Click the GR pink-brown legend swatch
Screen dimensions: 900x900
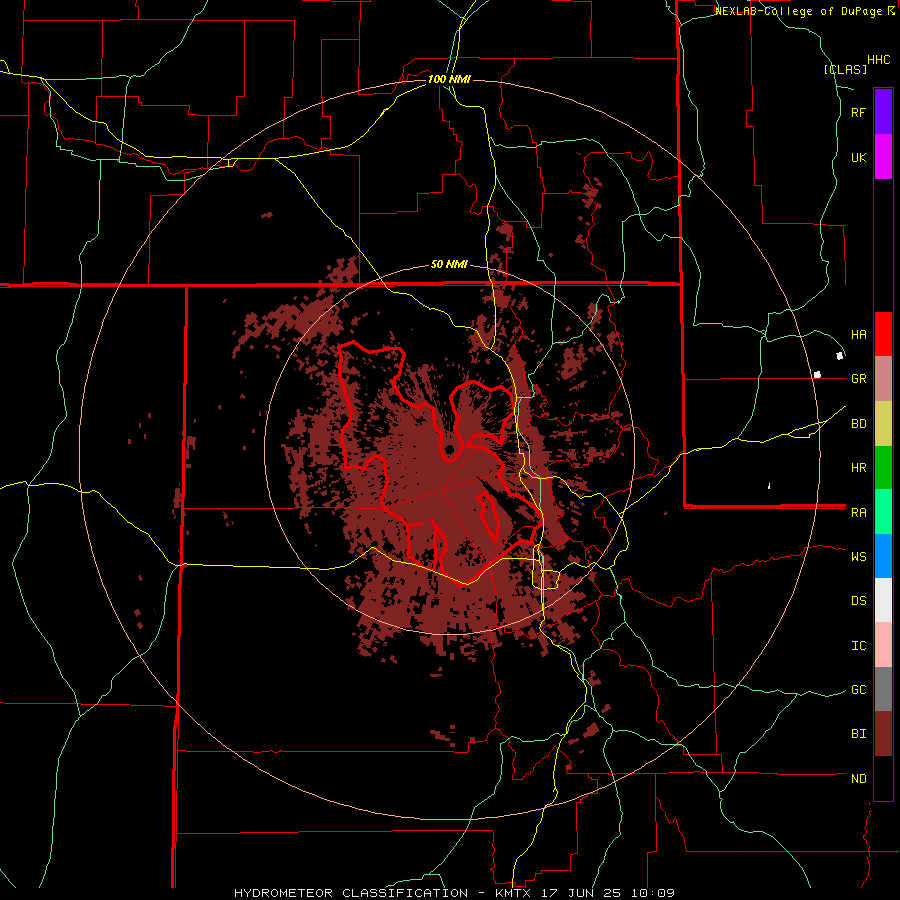click(883, 379)
